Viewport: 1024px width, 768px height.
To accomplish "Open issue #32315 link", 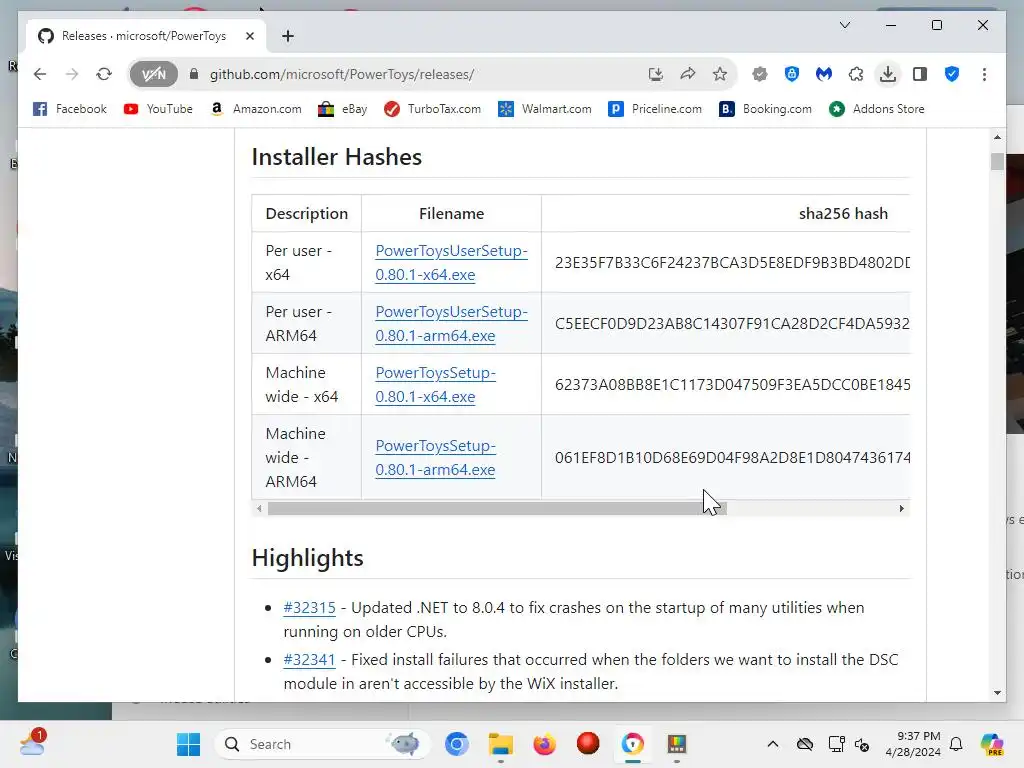I will click(310, 607).
